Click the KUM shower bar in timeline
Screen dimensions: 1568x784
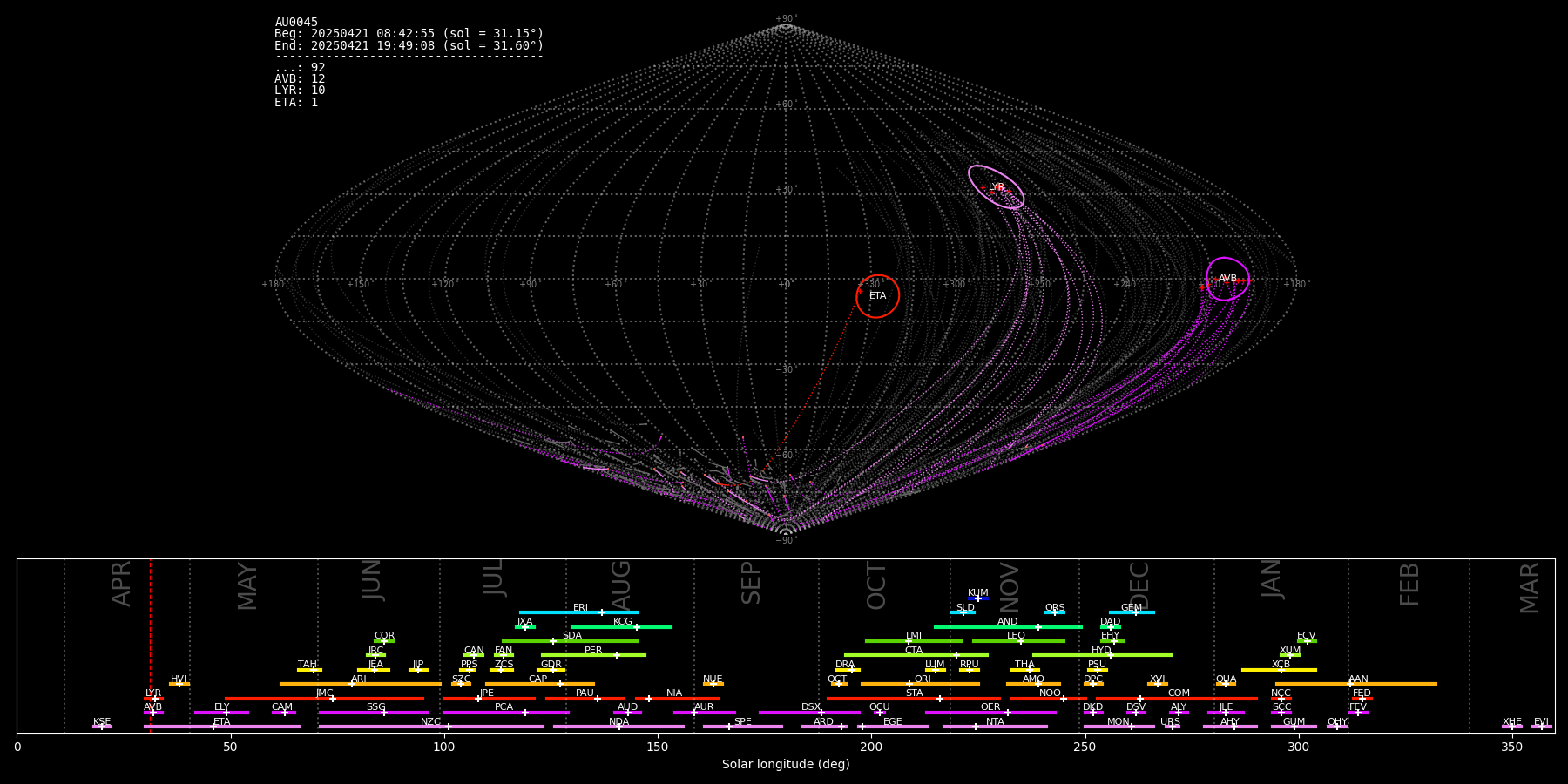978,598
